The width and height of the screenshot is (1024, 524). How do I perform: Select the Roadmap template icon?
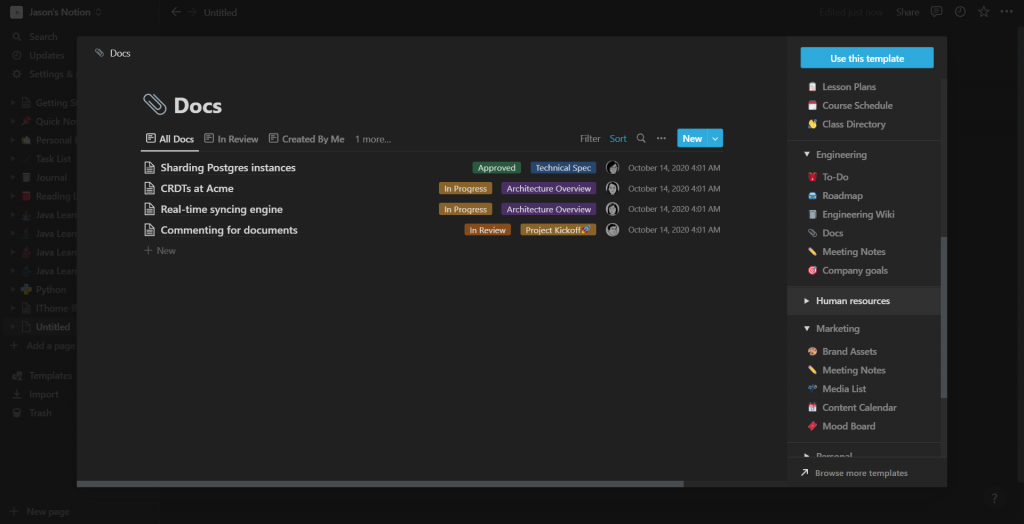pos(812,195)
